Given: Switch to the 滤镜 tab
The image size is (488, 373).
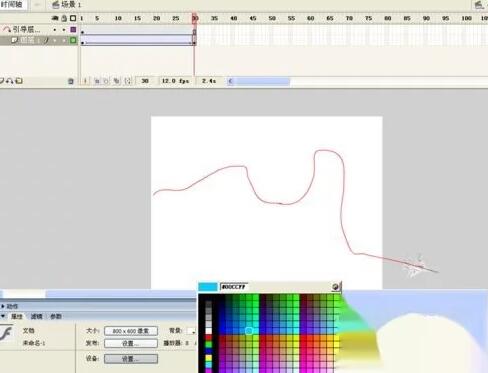Looking at the screenshot, I should tap(36, 316).
